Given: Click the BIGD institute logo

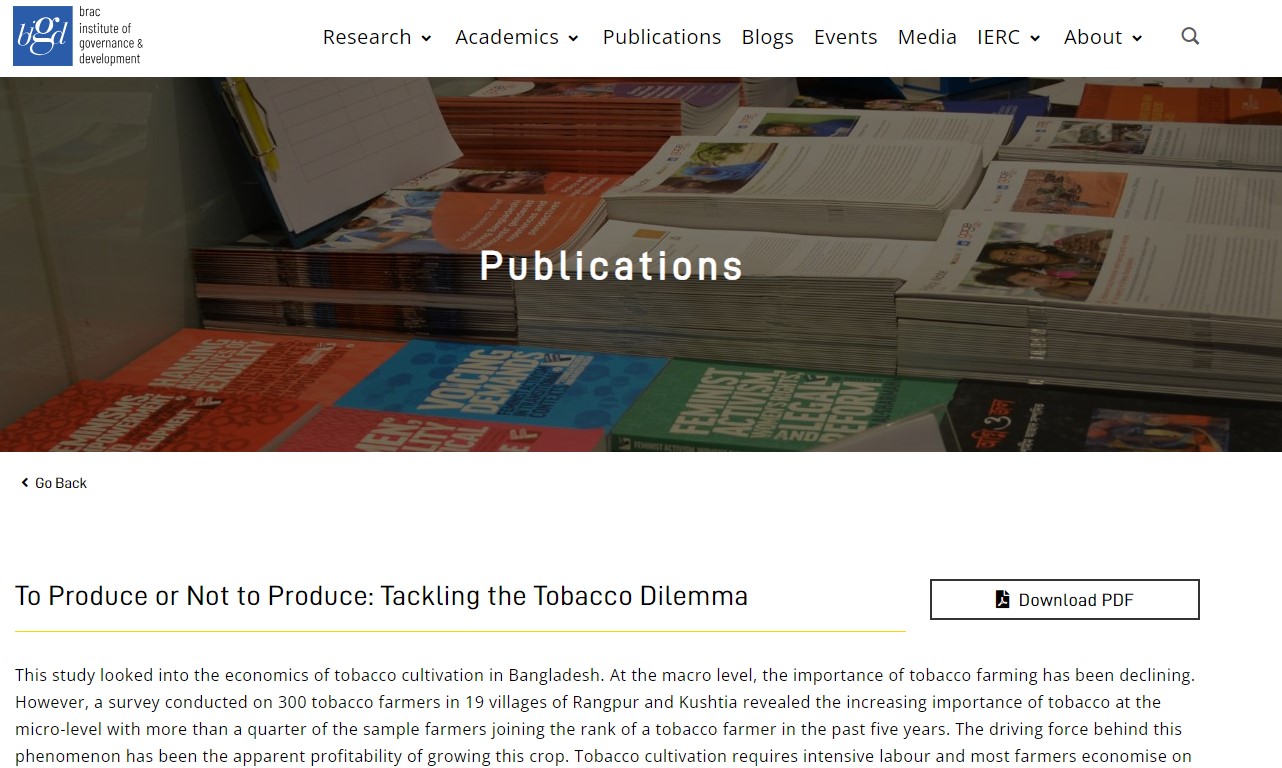Looking at the screenshot, I should [x=78, y=36].
